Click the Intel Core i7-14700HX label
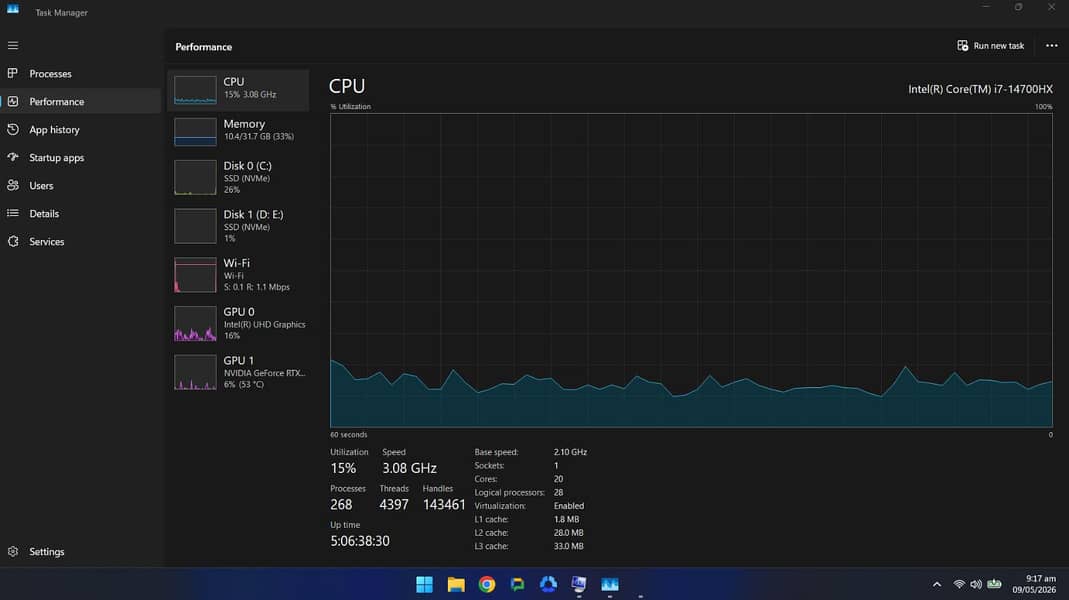Image resolution: width=1069 pixels, height=600 pixels. pos(980,89)
